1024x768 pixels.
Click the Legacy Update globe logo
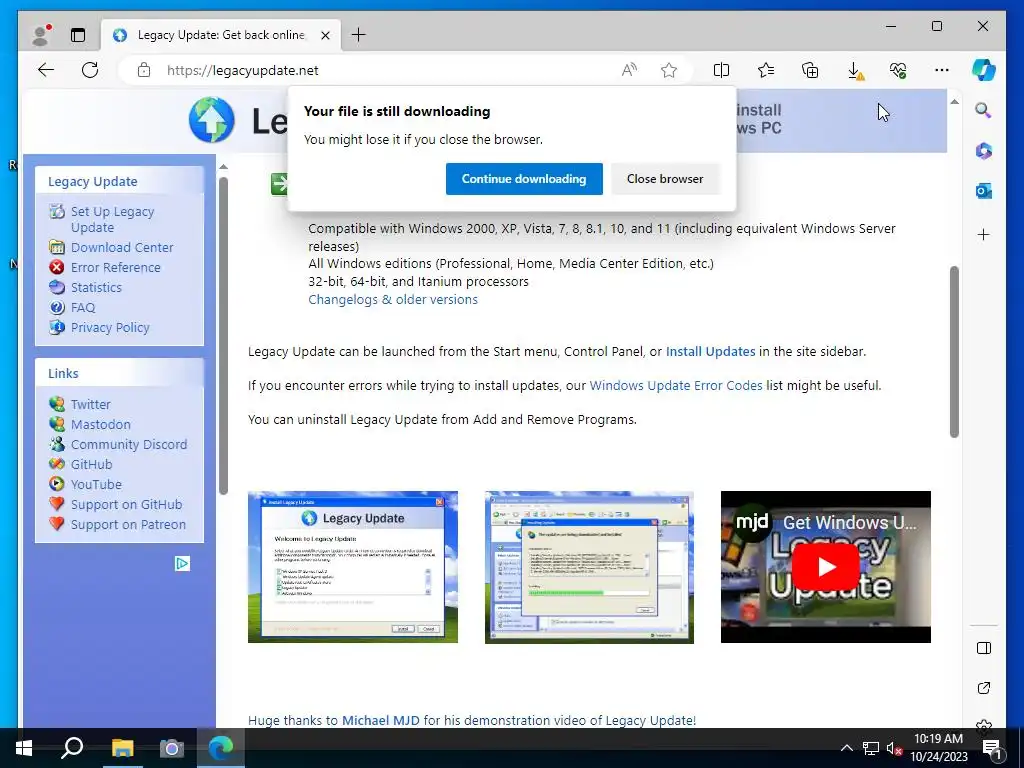pyautogui.click(x=212, y=120)
